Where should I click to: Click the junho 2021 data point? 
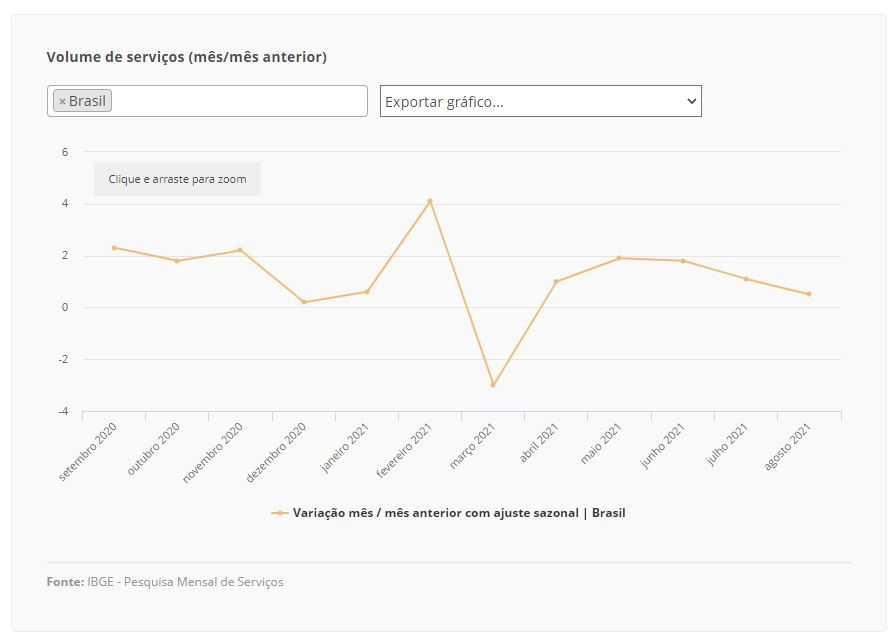(x=683, y=261)
